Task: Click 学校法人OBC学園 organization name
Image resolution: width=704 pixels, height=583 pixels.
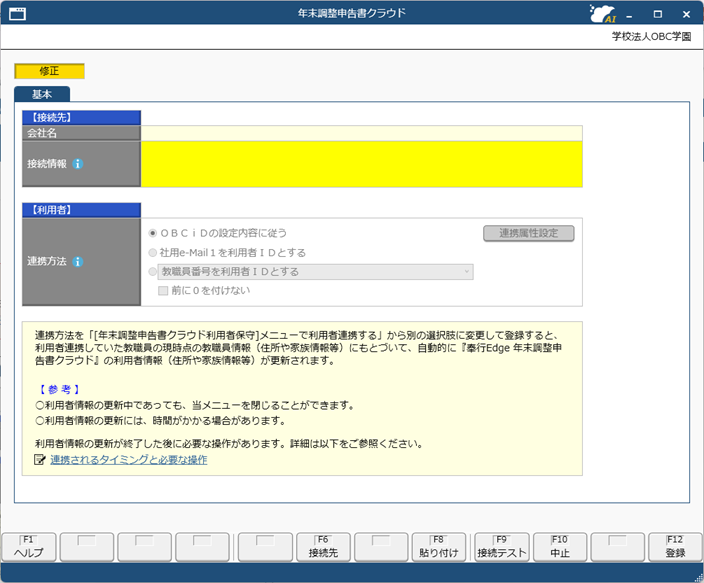Action: click(651, 36)
